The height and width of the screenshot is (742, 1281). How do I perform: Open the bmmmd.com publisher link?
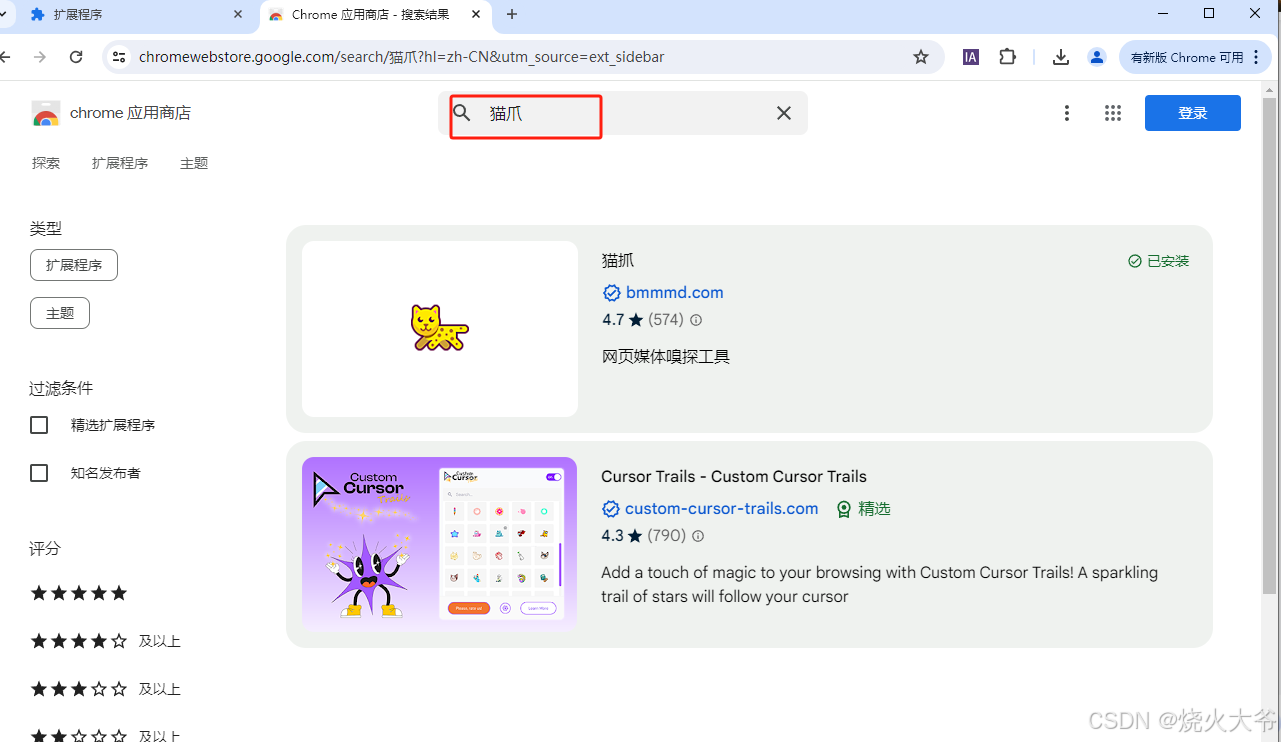point(675,293)
